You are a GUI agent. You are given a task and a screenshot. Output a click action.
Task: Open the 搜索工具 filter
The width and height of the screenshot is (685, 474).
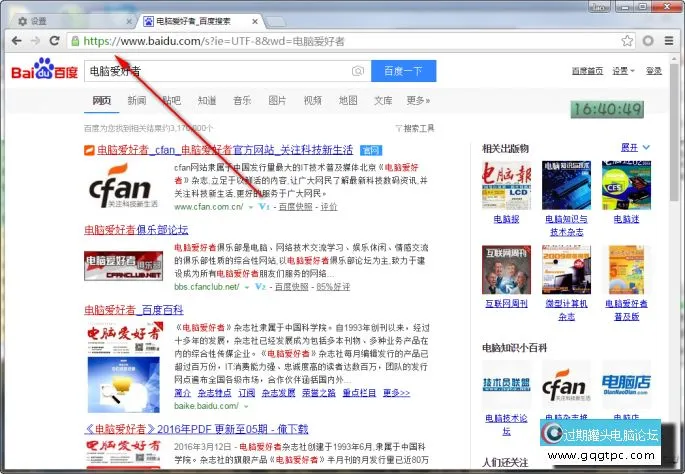point(415,128)
